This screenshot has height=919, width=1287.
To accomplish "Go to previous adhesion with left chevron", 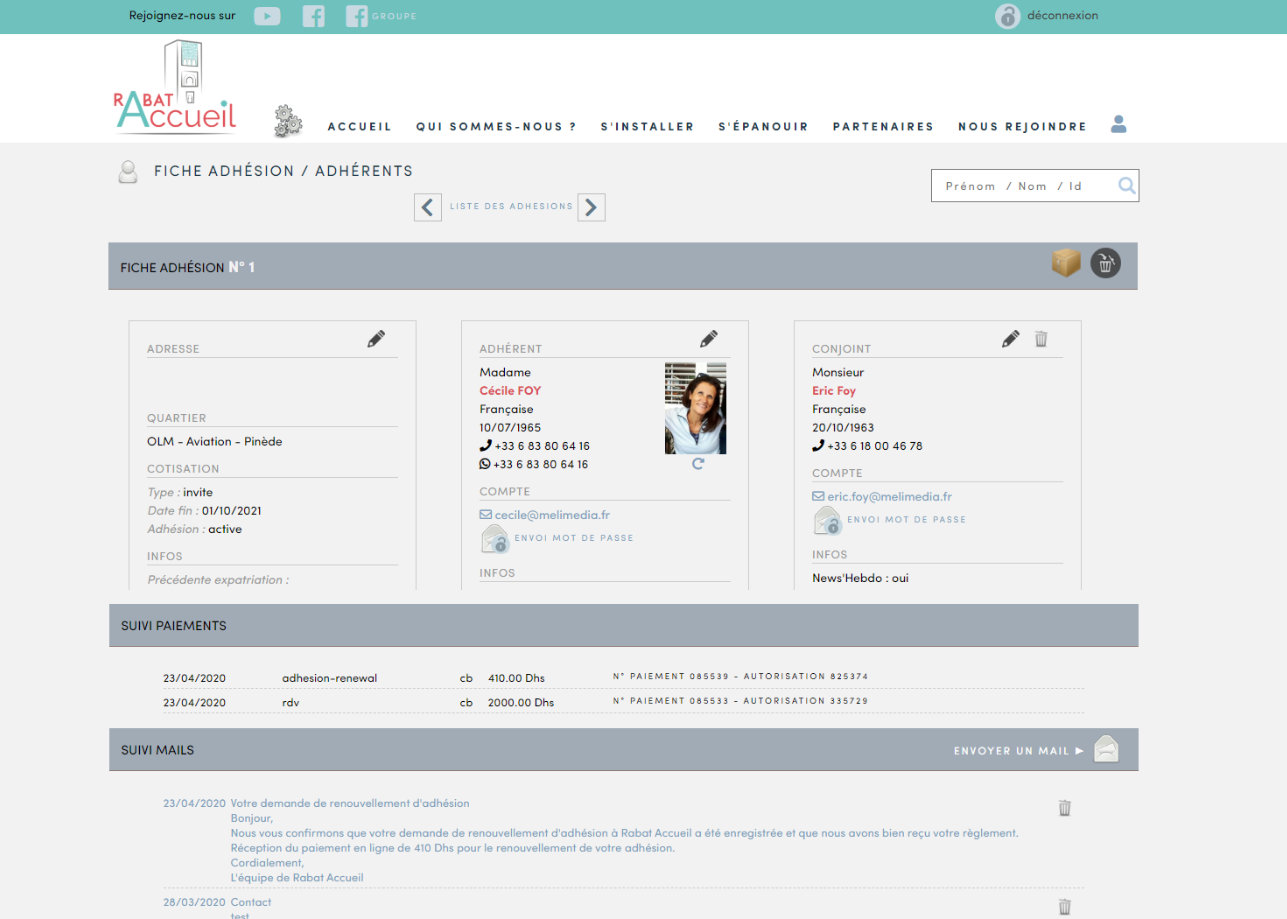I will click(428, 207).
